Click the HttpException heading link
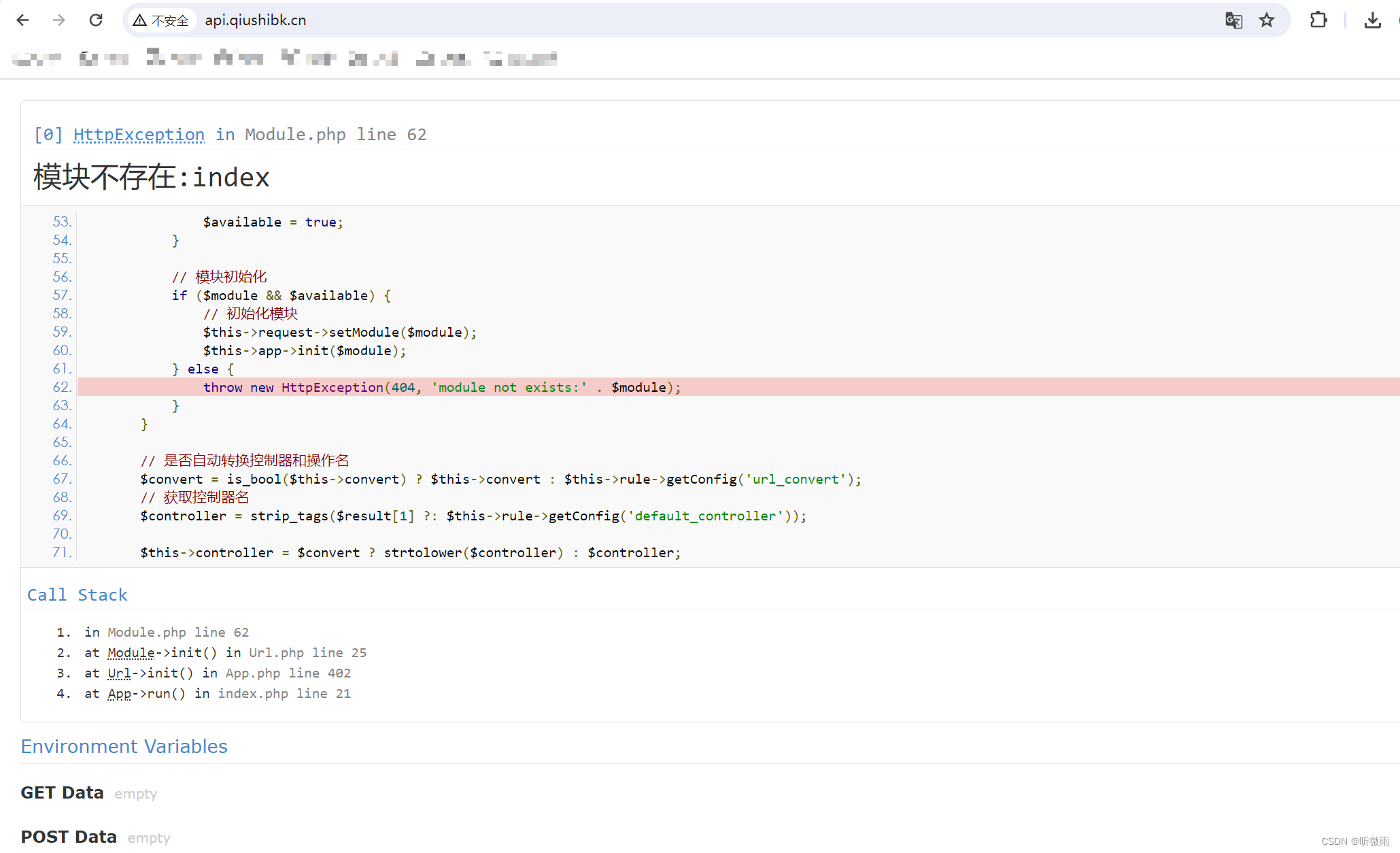 (139, 135)
